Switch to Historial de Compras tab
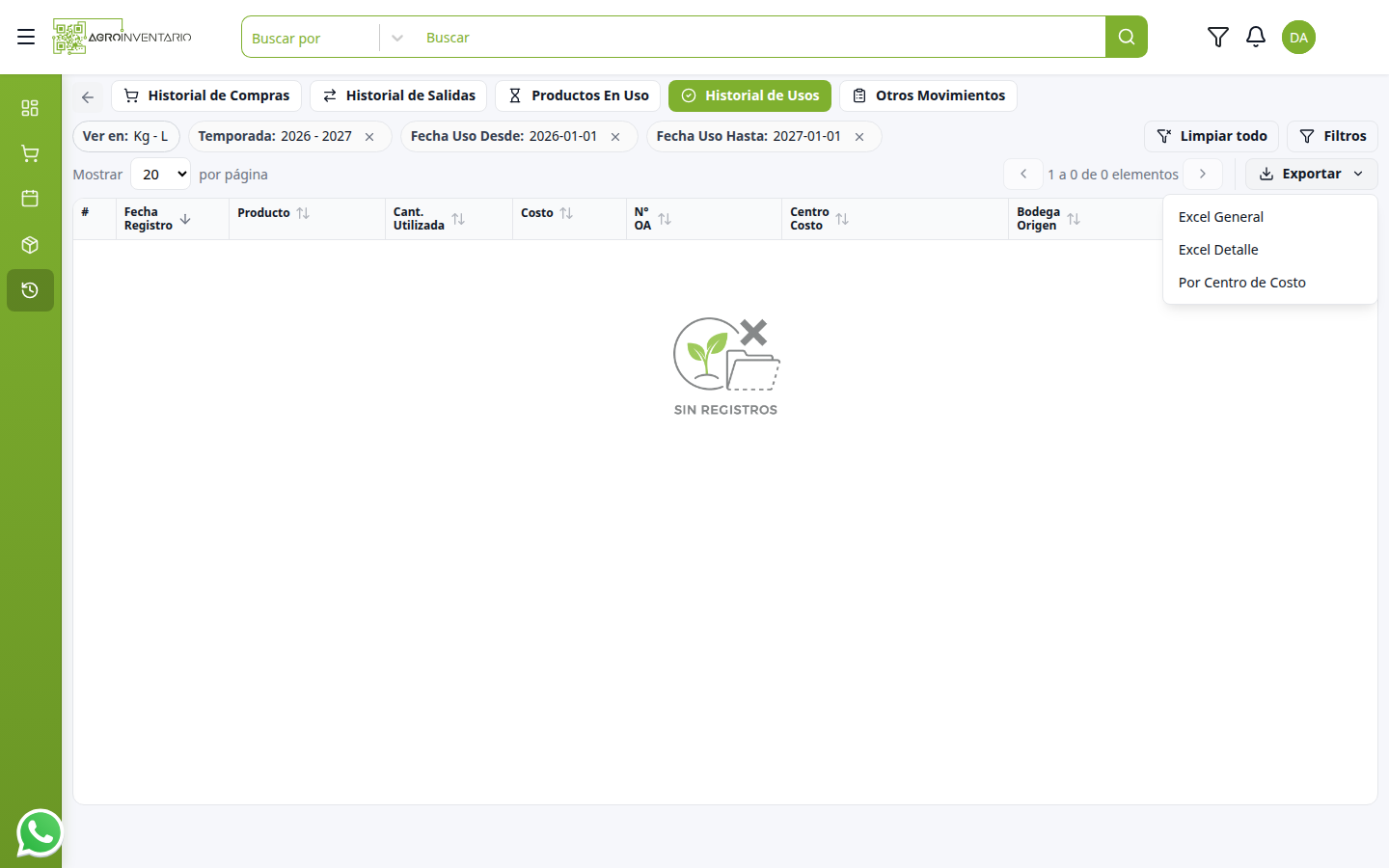This screenshot has width=1389, height=868. [206, 95]
